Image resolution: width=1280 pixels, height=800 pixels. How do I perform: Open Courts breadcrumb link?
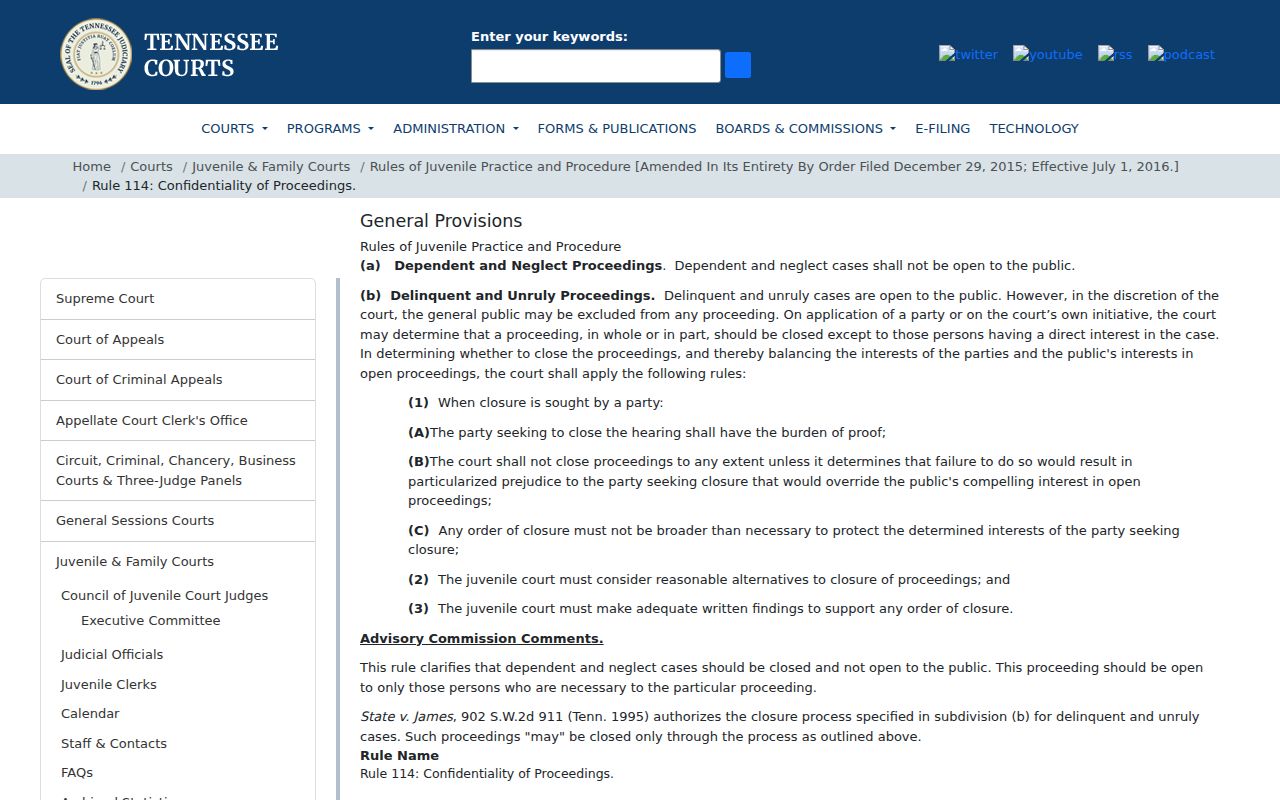pyautogui.click(x=151, y=166)
